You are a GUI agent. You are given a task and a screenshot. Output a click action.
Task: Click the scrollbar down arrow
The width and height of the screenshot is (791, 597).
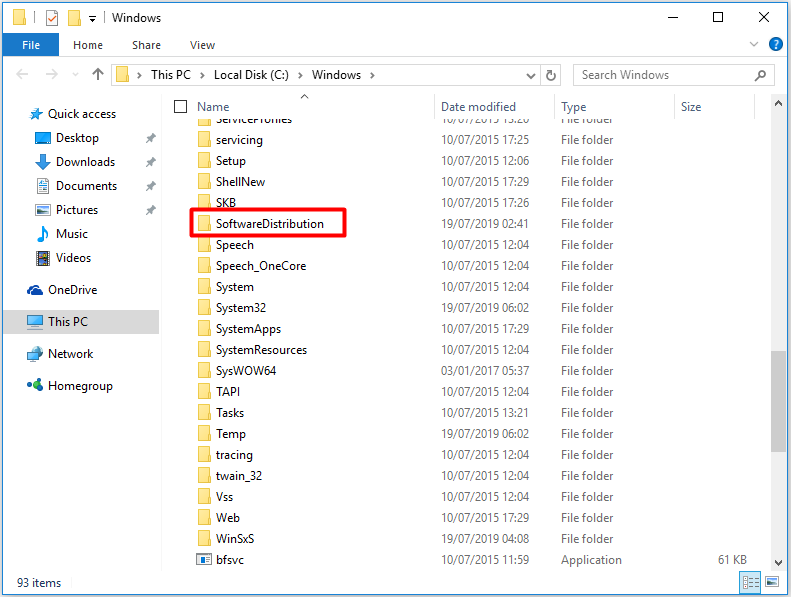click(778, 562)
